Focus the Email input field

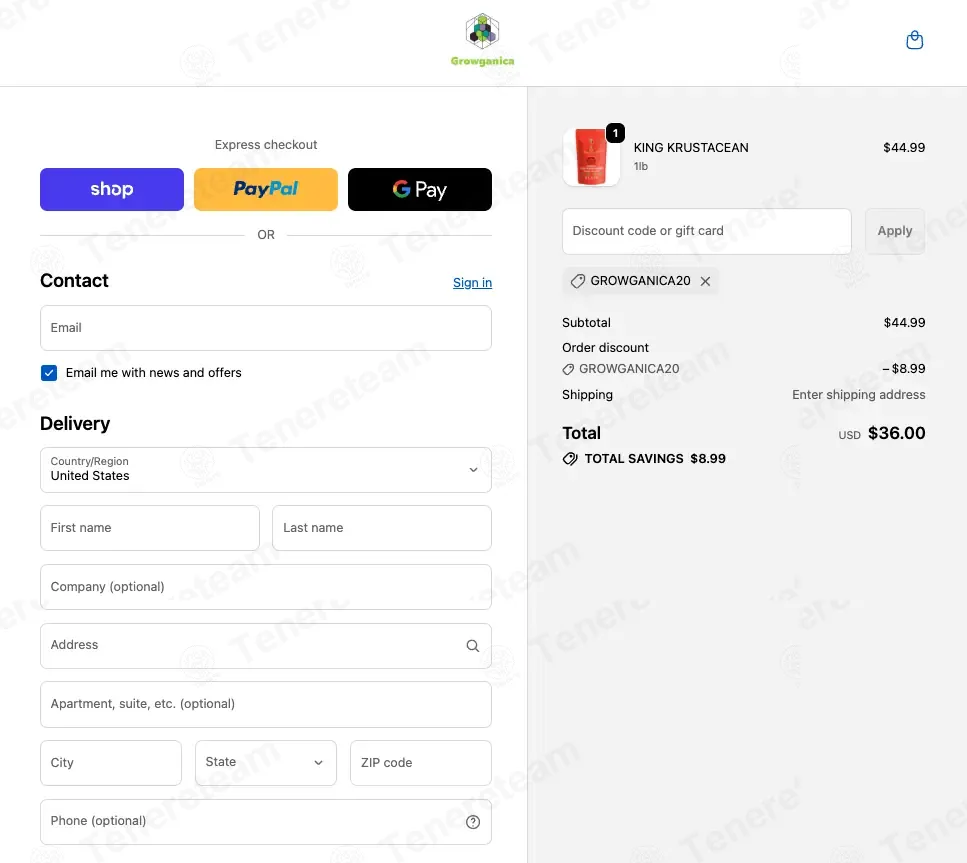coord(266,328)
